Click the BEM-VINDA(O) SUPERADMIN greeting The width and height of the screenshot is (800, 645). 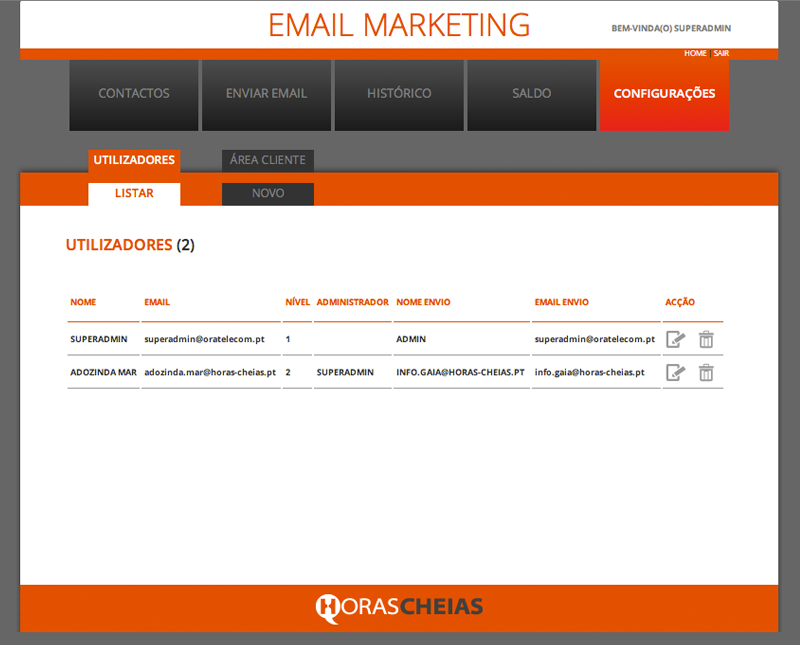[671, 29]
